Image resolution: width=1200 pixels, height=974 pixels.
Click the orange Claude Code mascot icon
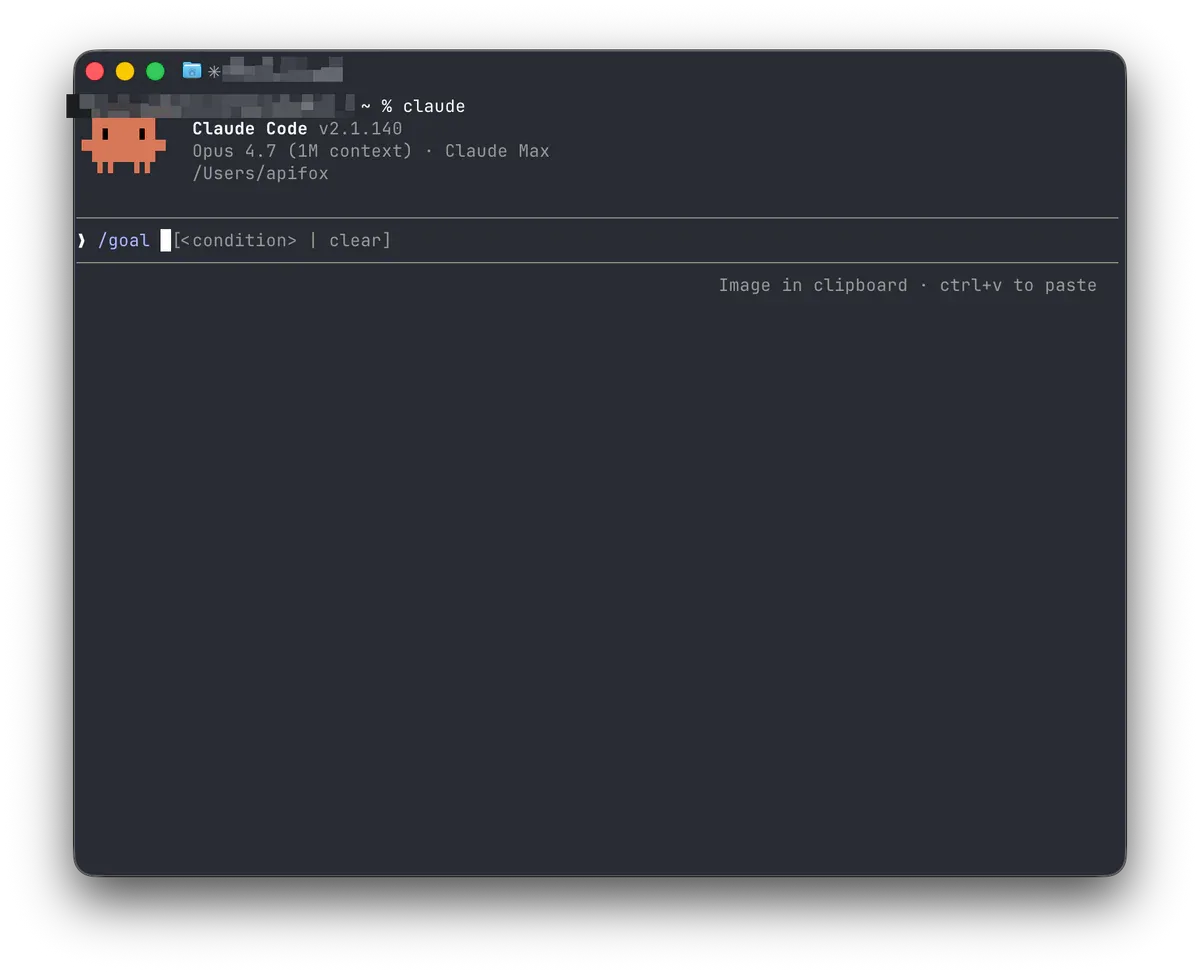click(x=123, y=146)
